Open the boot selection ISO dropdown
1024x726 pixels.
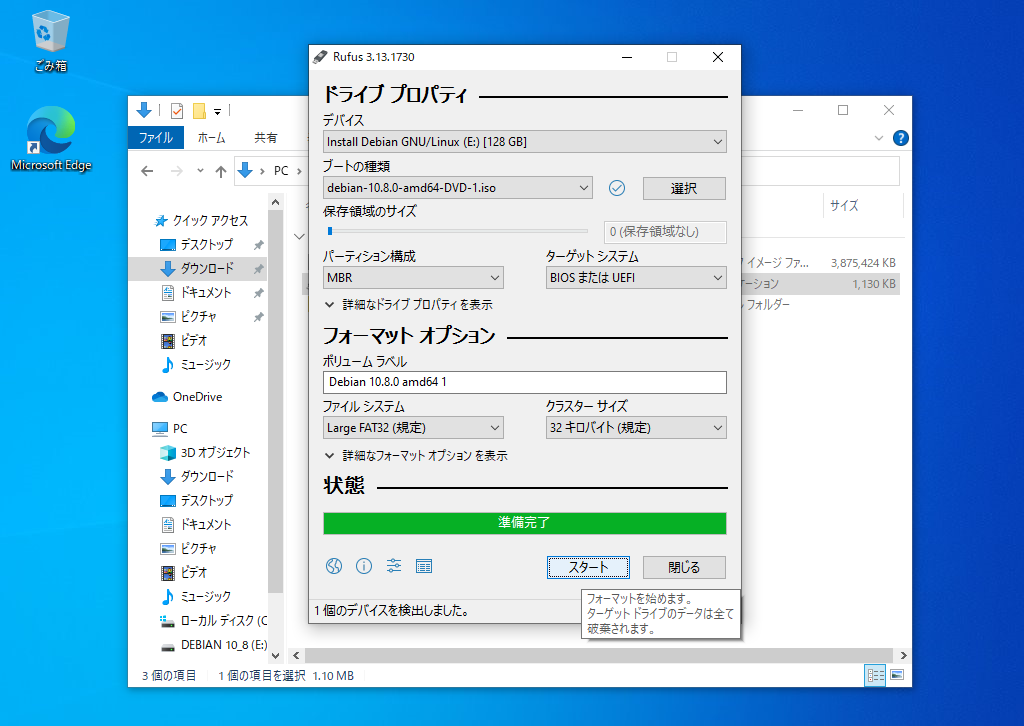point(458,188)
